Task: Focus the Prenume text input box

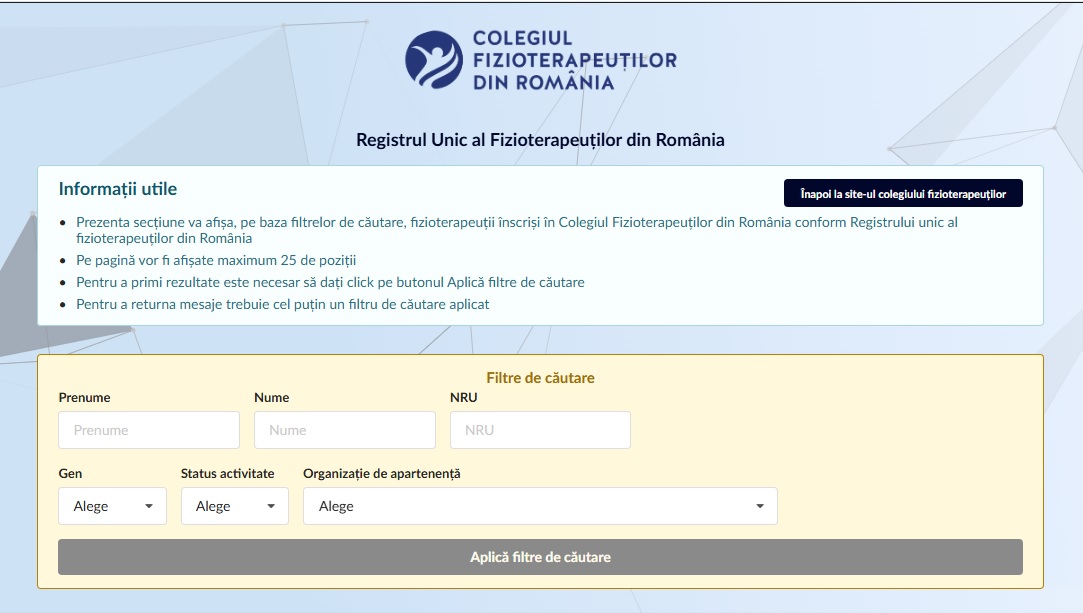Action: point(149,430)
